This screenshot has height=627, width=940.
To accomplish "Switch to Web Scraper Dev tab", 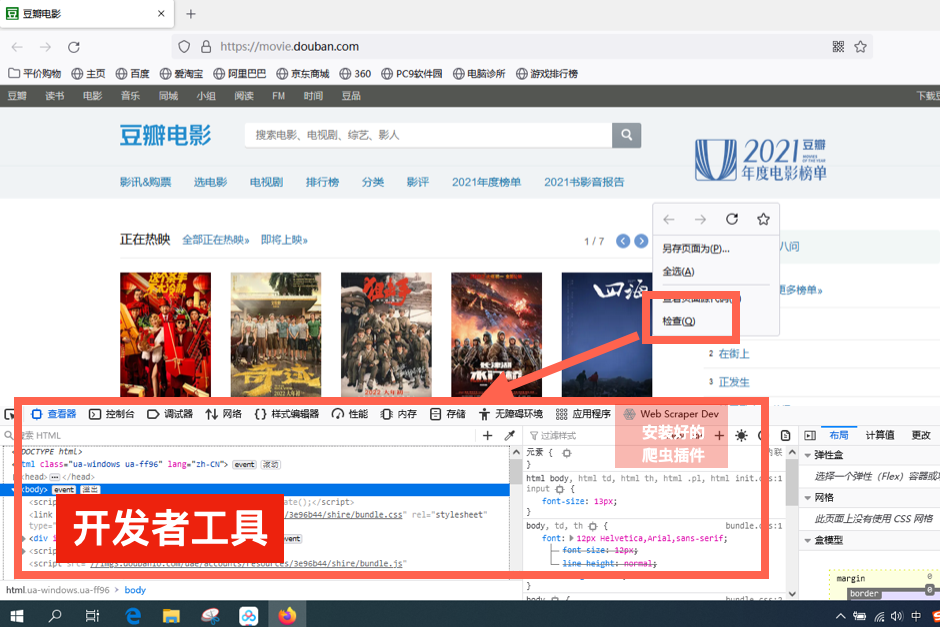I will click(x=670, y=414).
